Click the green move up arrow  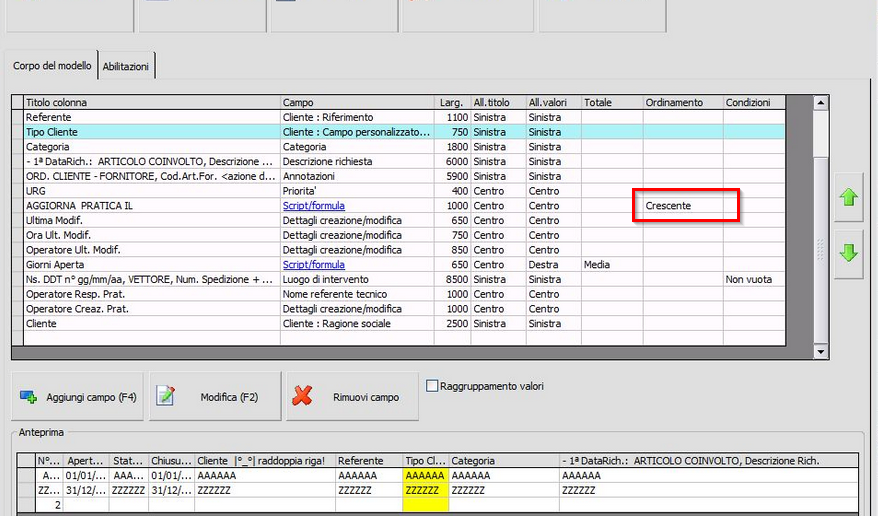848,198
